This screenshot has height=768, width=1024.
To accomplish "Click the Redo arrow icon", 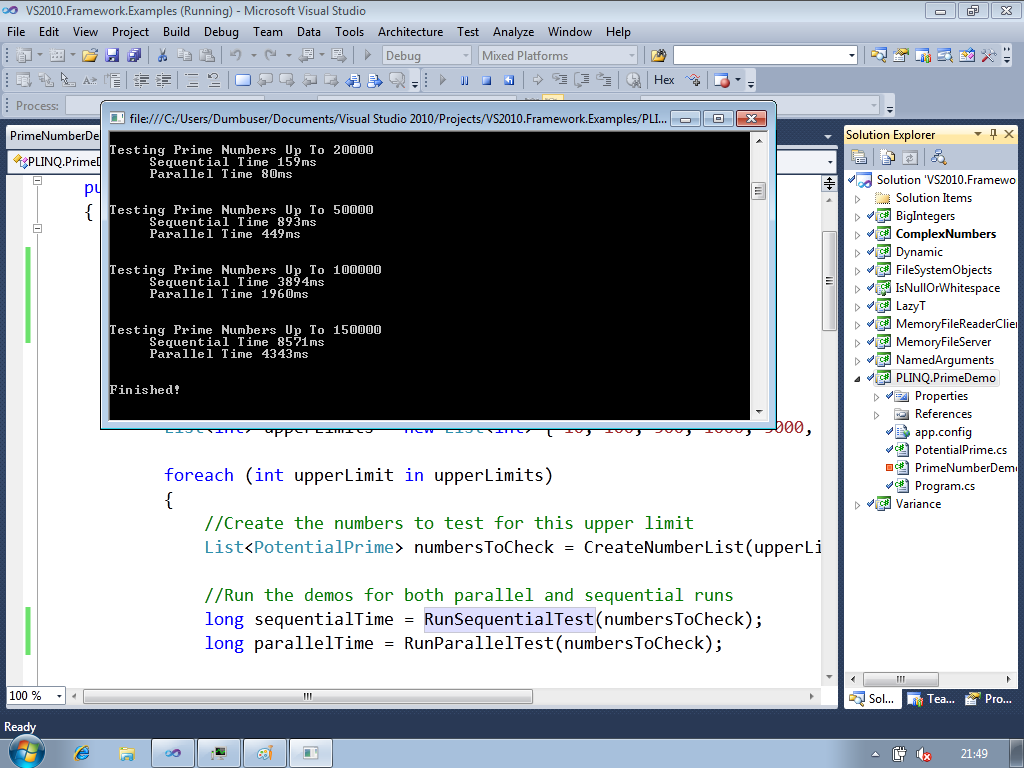I will [x=270, y=56].
